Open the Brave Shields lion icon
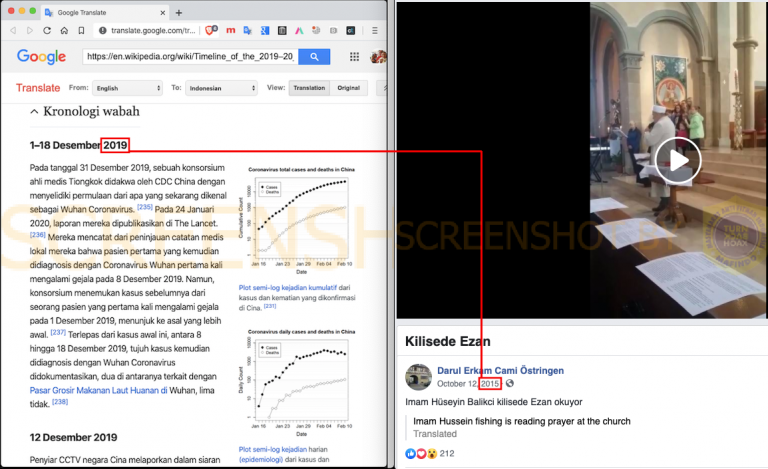Viewport: 768px width, 469px height. point(211,30)
